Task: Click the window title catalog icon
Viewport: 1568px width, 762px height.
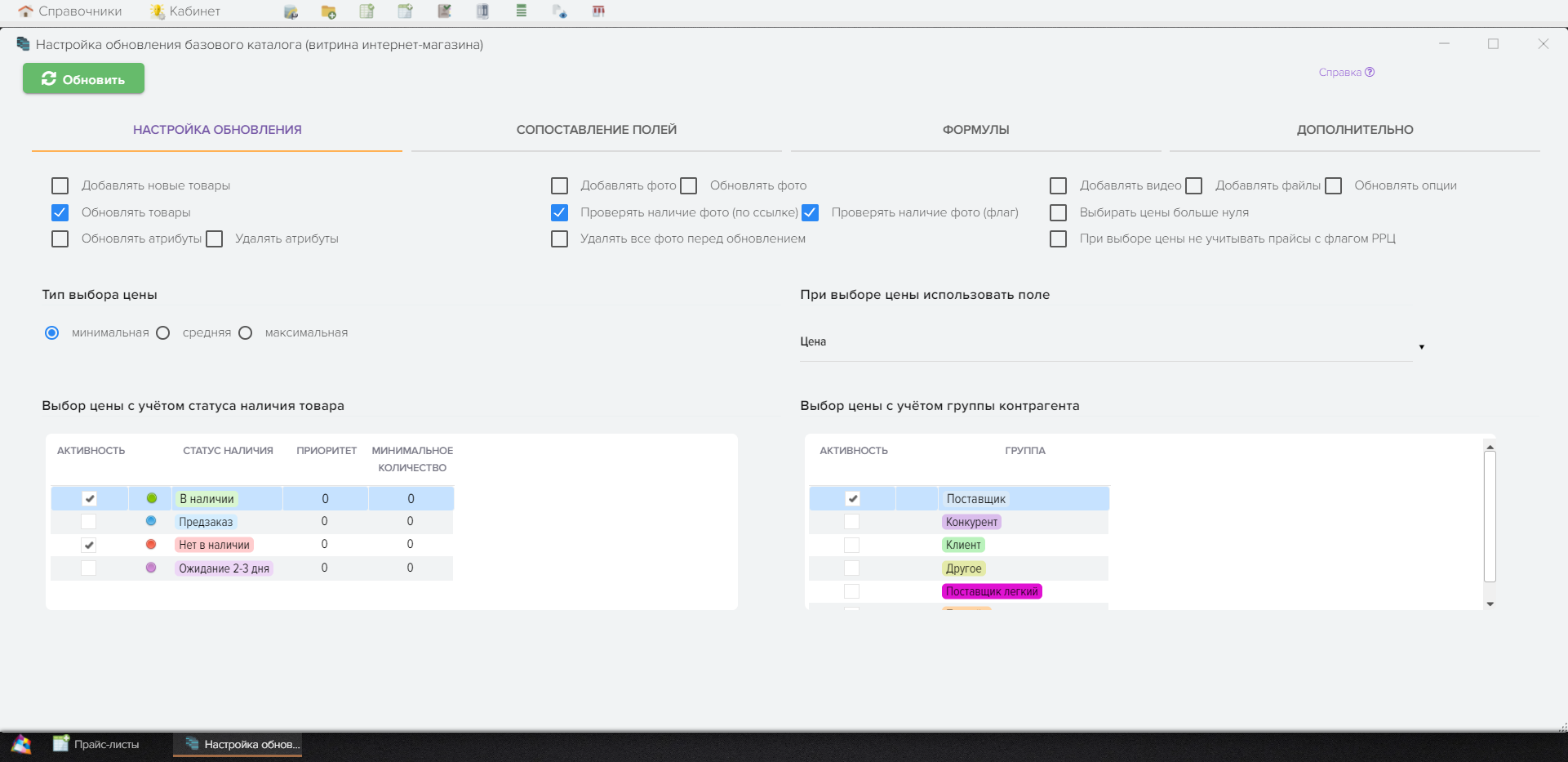Action: click(23, 44)
